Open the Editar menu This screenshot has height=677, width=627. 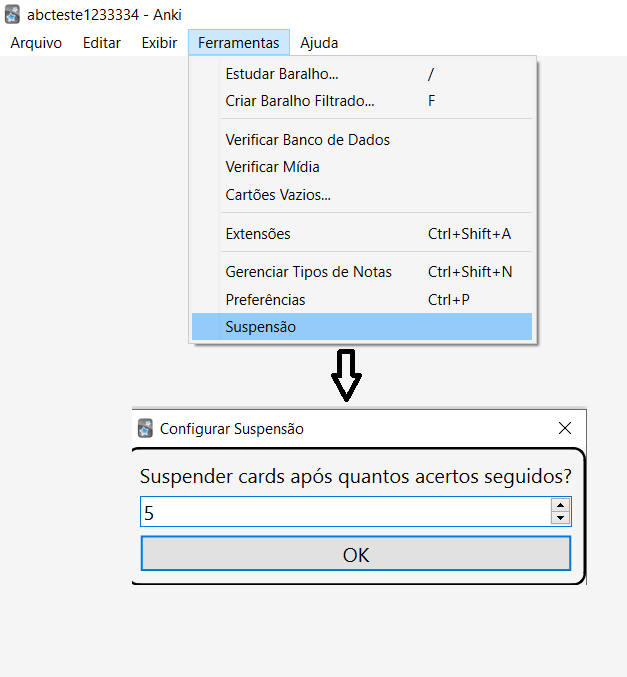102,43
